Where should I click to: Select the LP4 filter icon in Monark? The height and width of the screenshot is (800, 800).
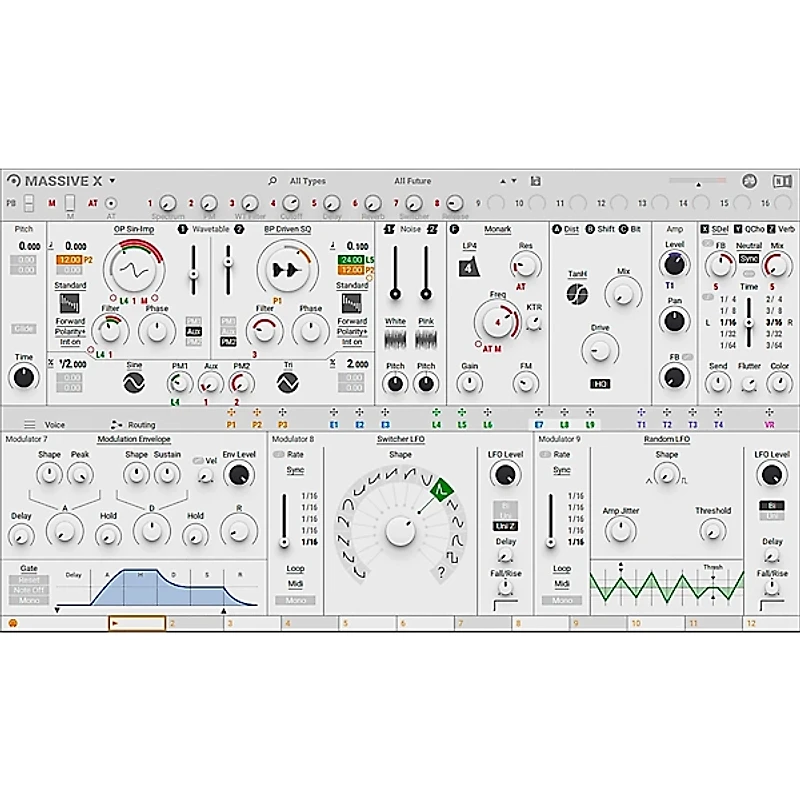tap(468, 265)
